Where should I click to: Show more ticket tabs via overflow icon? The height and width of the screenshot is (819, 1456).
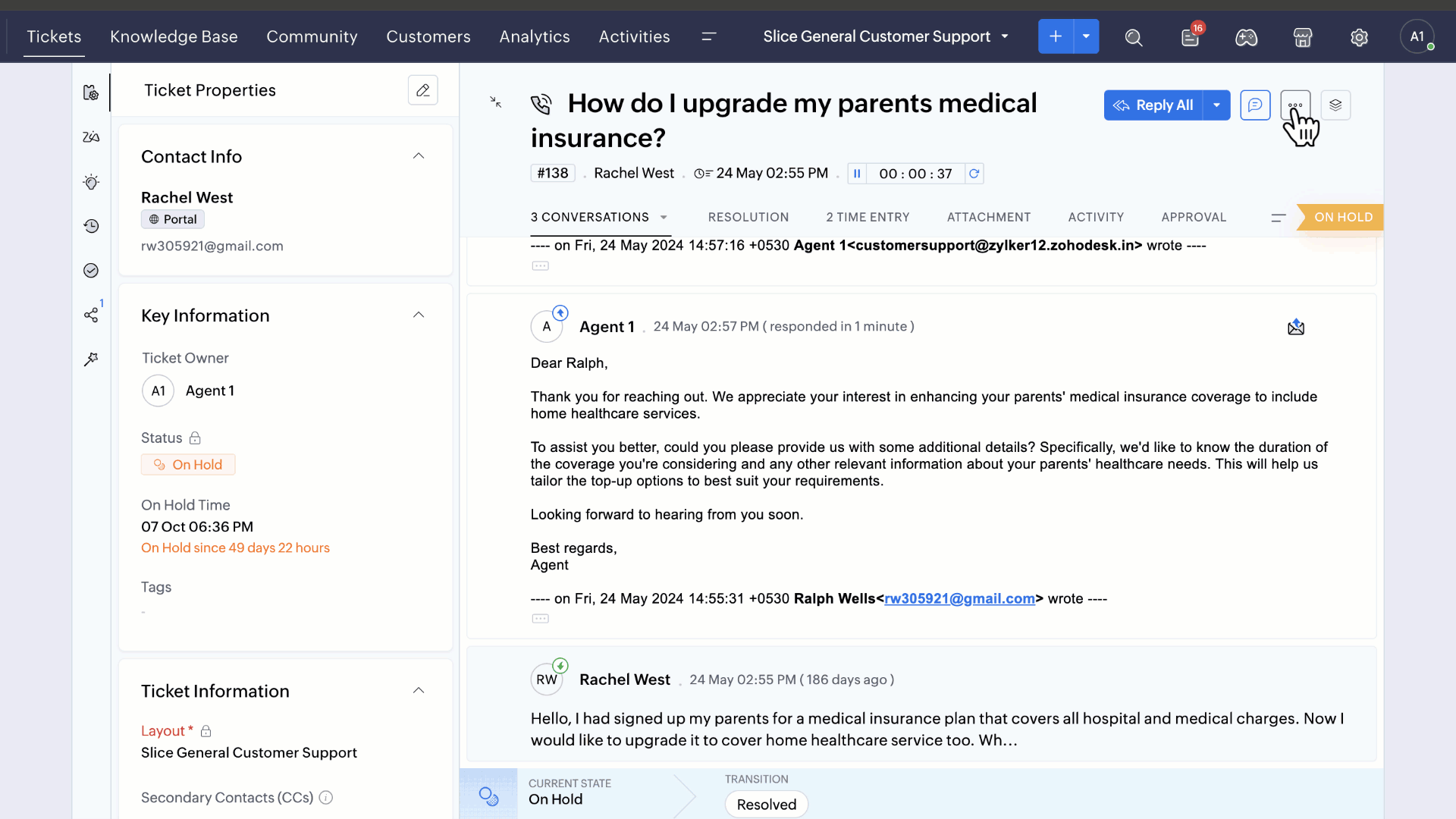point(1279,218)
